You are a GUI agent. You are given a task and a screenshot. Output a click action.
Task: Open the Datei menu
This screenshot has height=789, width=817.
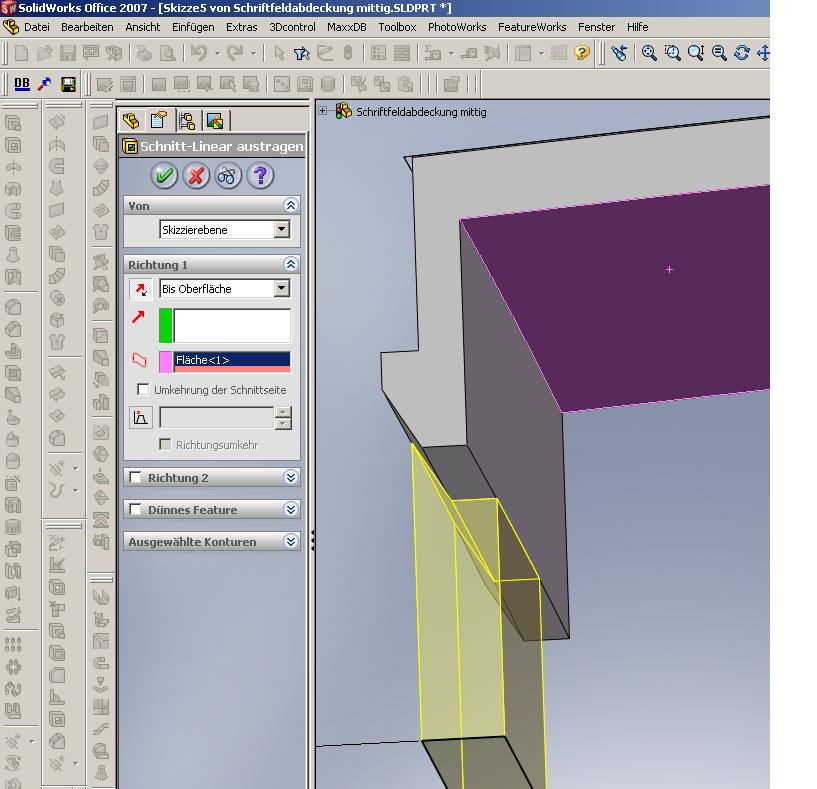[x=36, y=27]
